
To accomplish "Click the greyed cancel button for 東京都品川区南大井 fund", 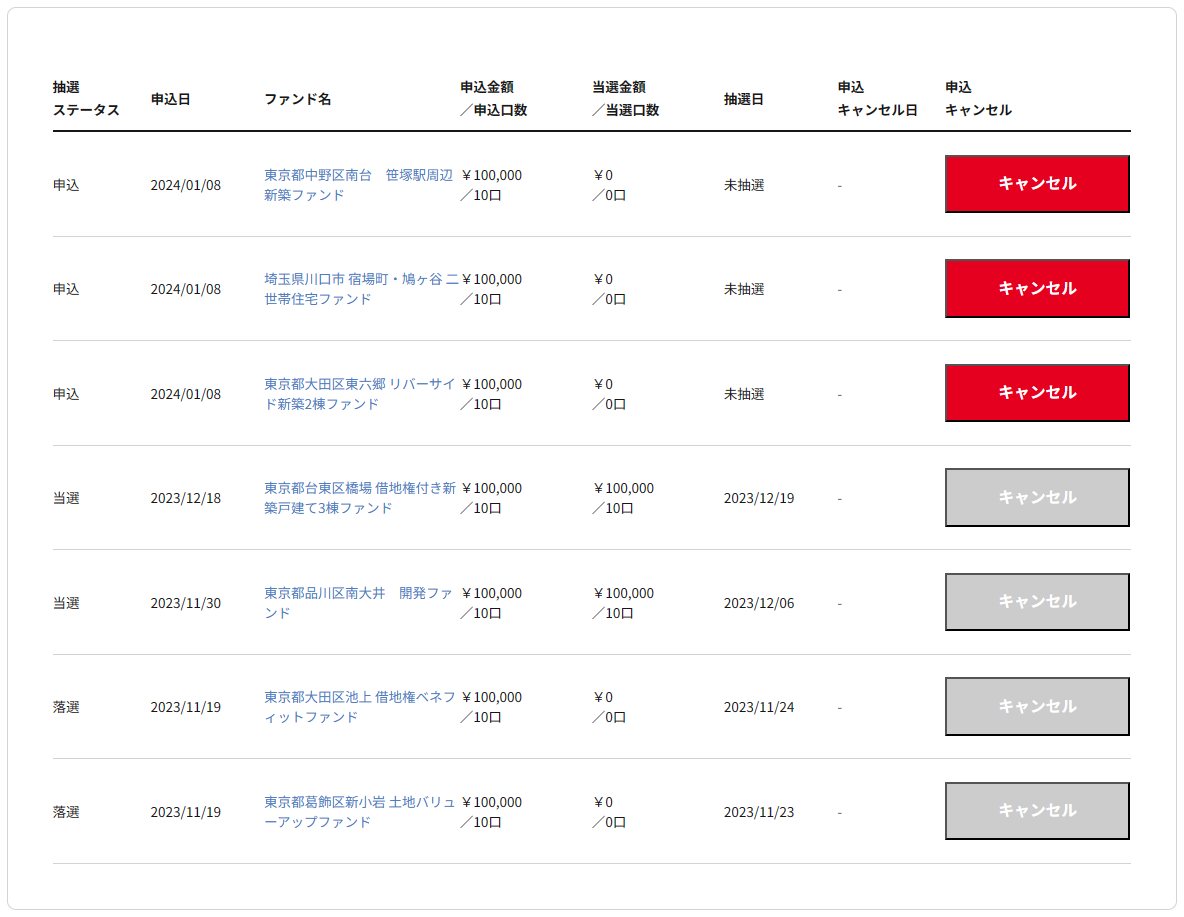I will [x=1037, y=601].
